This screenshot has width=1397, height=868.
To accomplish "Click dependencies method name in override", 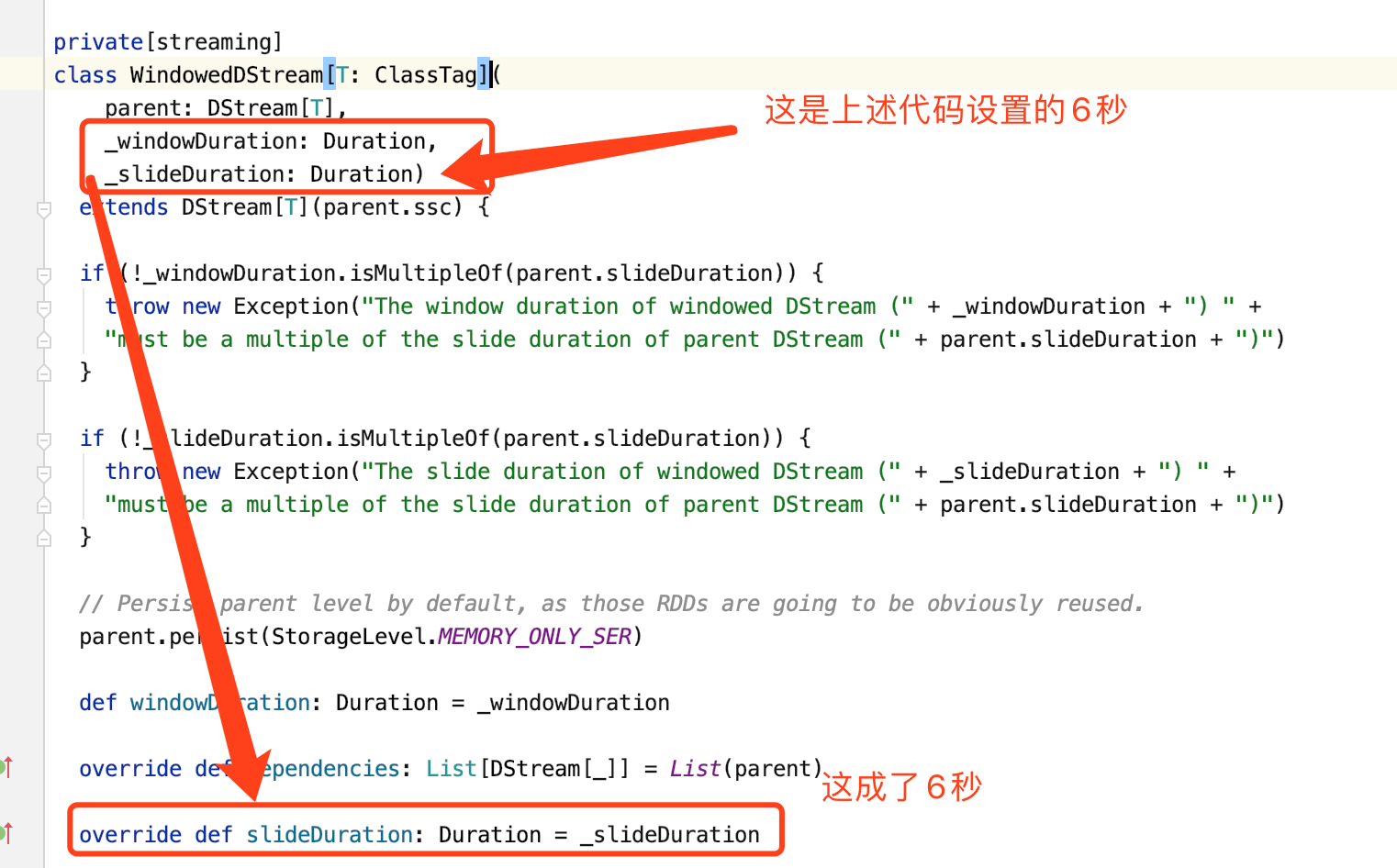I will (x=323, y=769).
